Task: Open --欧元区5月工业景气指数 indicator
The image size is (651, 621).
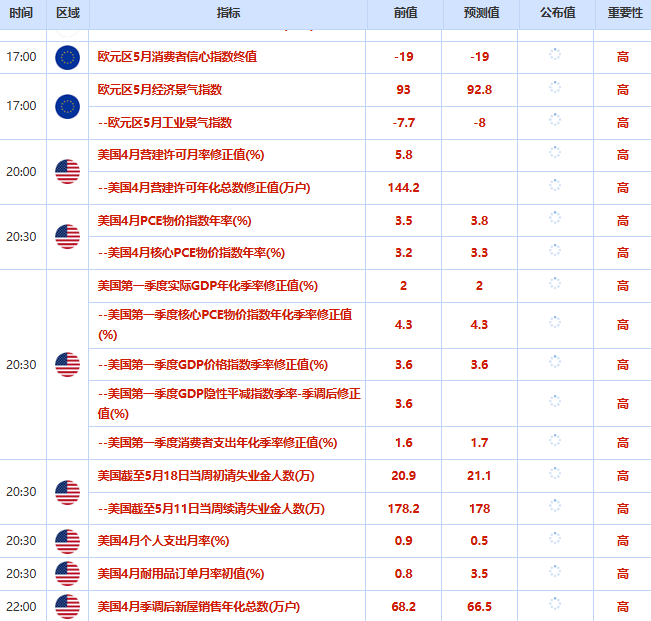Action: pos(165,122)
